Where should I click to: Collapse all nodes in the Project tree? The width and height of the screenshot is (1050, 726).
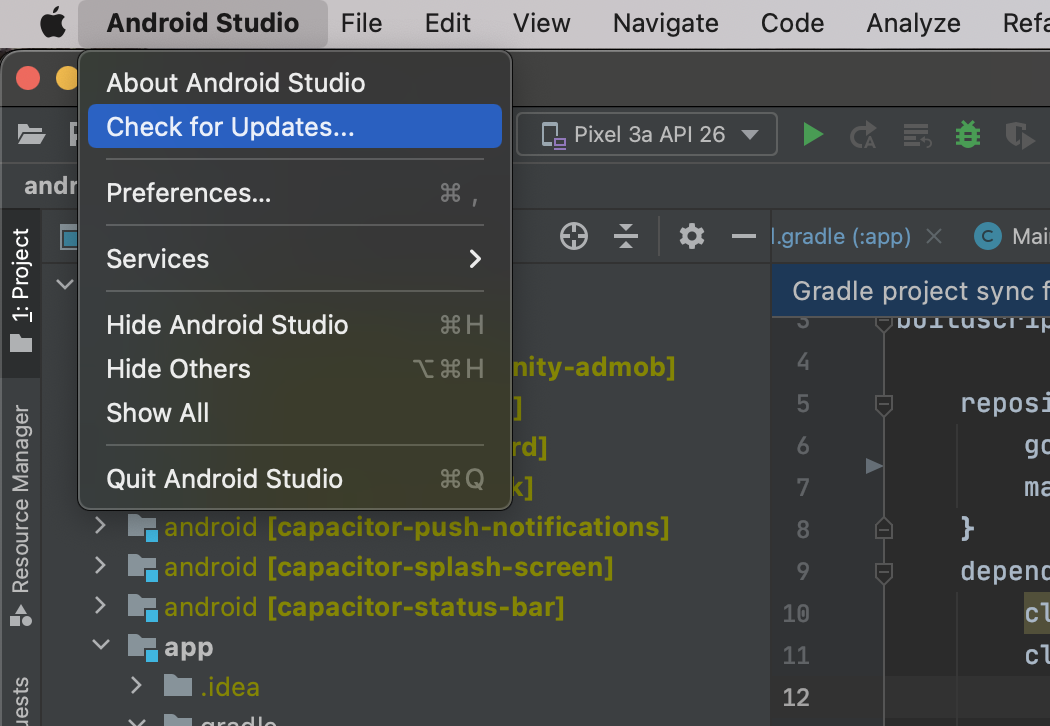[626, 236]
